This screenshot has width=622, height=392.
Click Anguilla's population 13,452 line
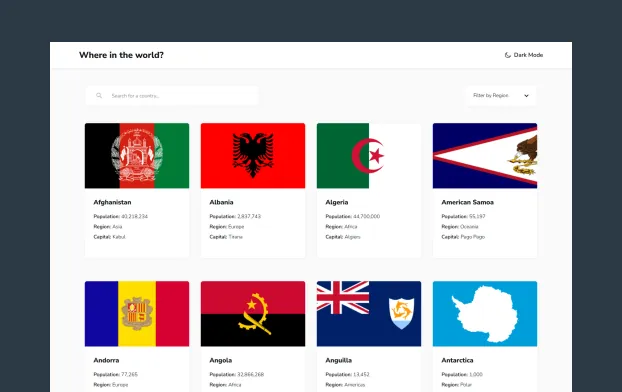click(347, 375)
